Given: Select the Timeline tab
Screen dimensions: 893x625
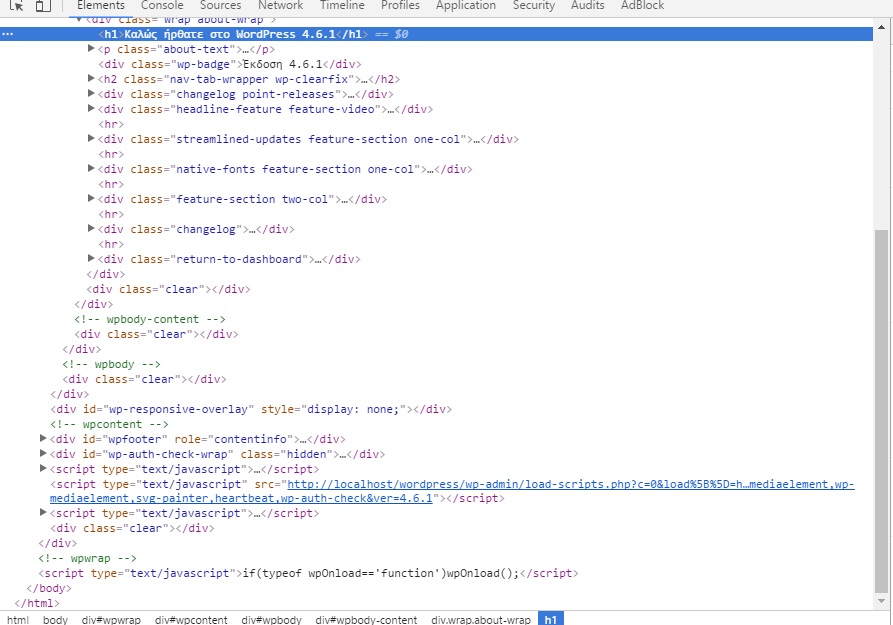Looking at the screenshot, I should (x=342, y=6).
